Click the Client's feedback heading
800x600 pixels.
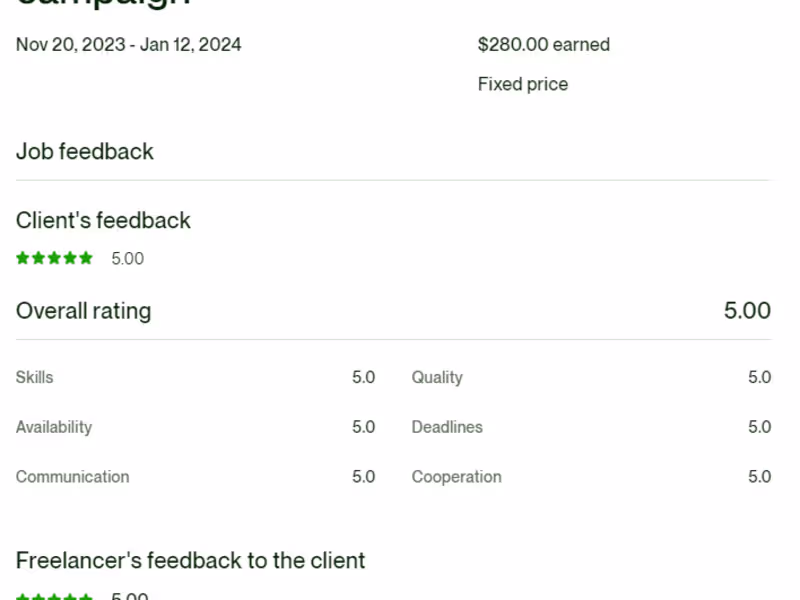click(x=103, y=220)
